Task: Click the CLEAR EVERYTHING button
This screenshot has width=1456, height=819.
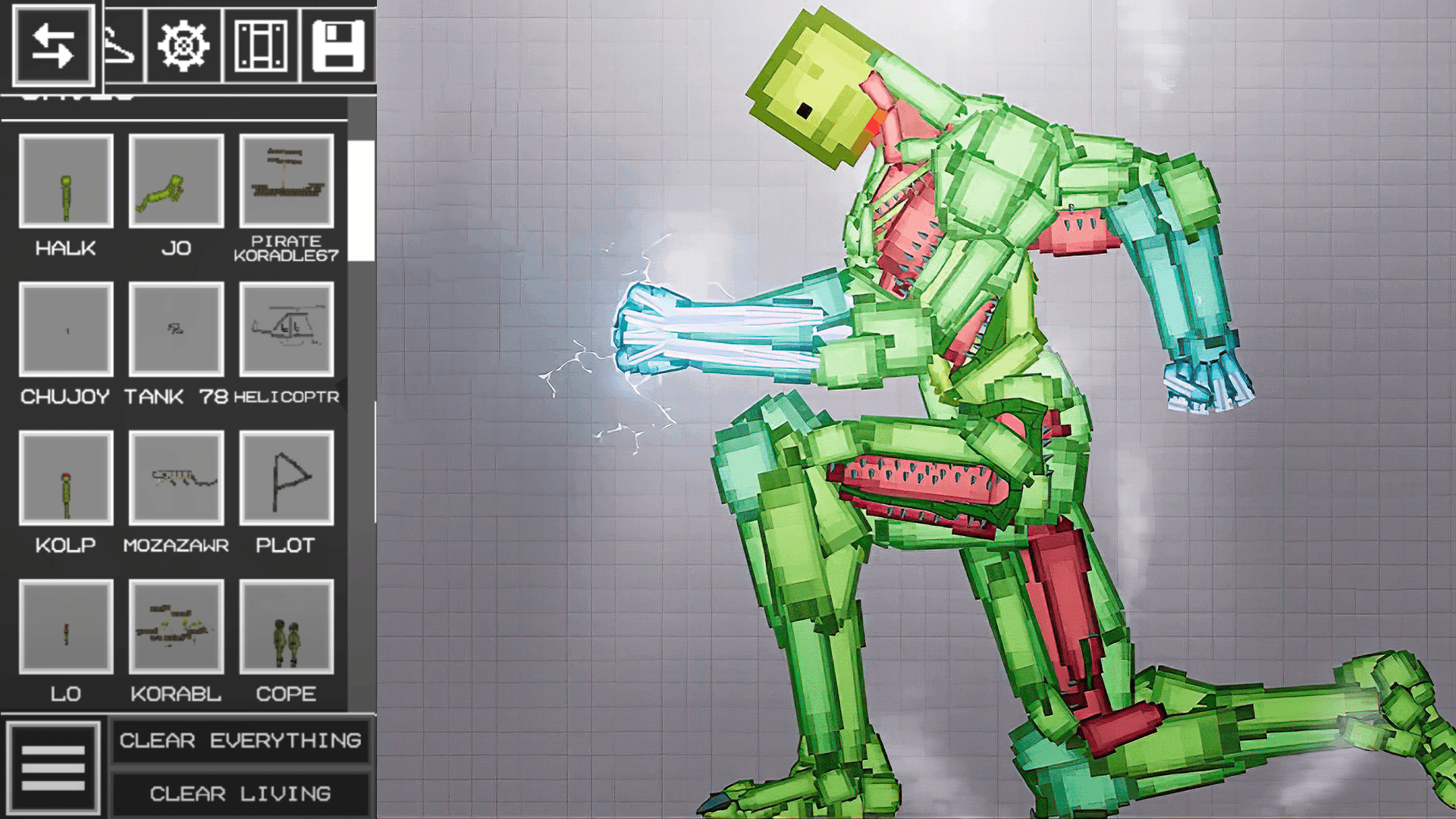Action: (240, 740)
